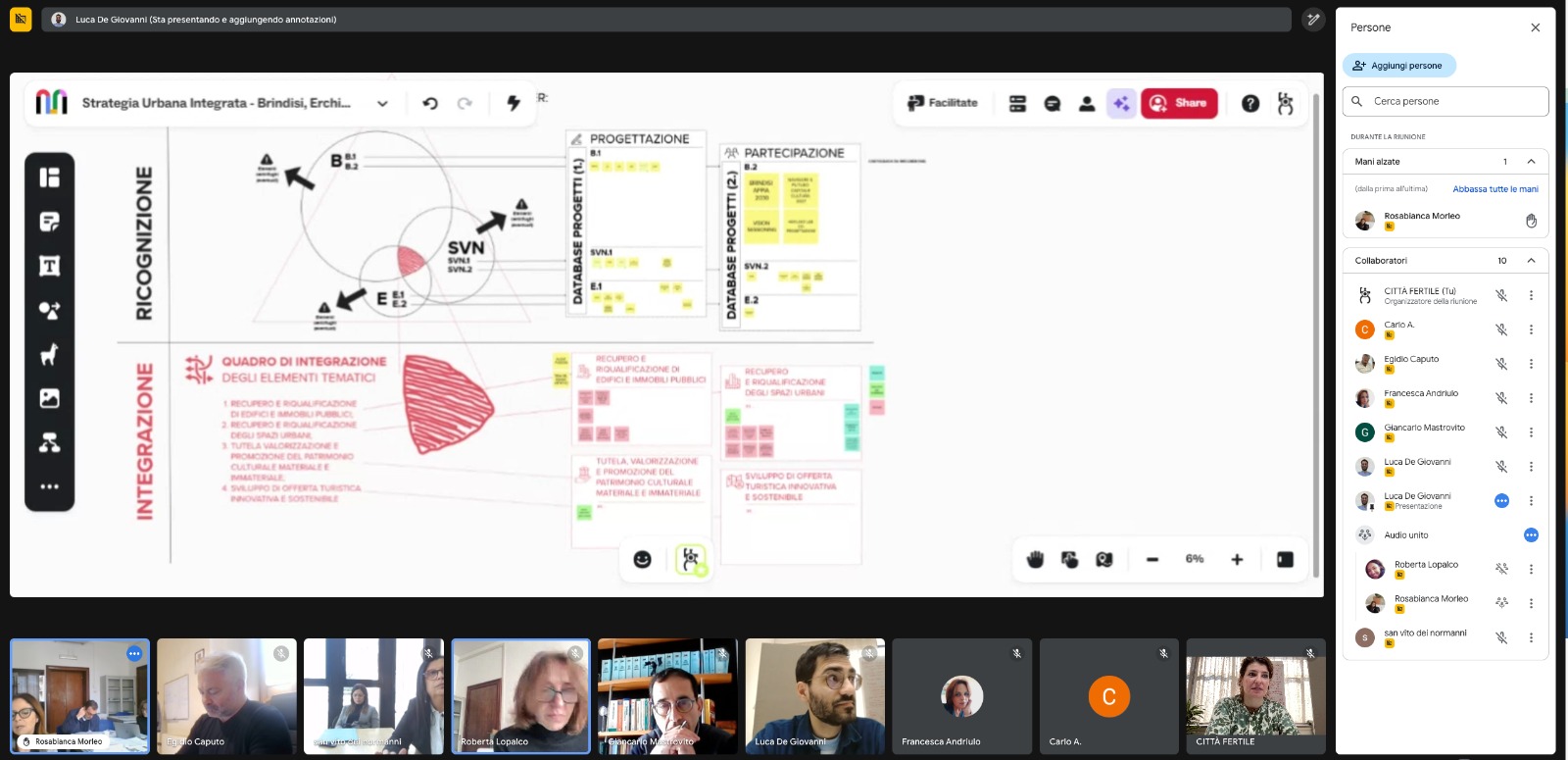Image resolution: width=1568 pixels, height=760 pixels.
Task: Click the zoom in plus button
Action: tap(1237, 559)
